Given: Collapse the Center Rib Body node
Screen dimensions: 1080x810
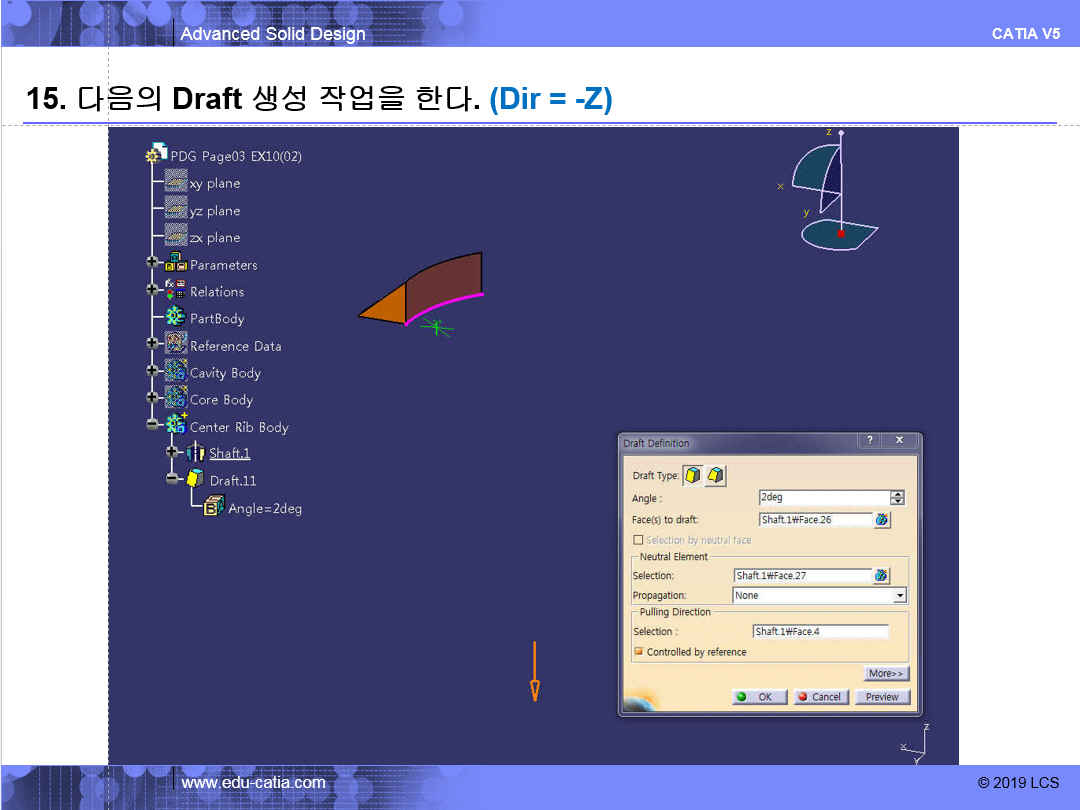Looking at the screenshot, I should [153, 426].
